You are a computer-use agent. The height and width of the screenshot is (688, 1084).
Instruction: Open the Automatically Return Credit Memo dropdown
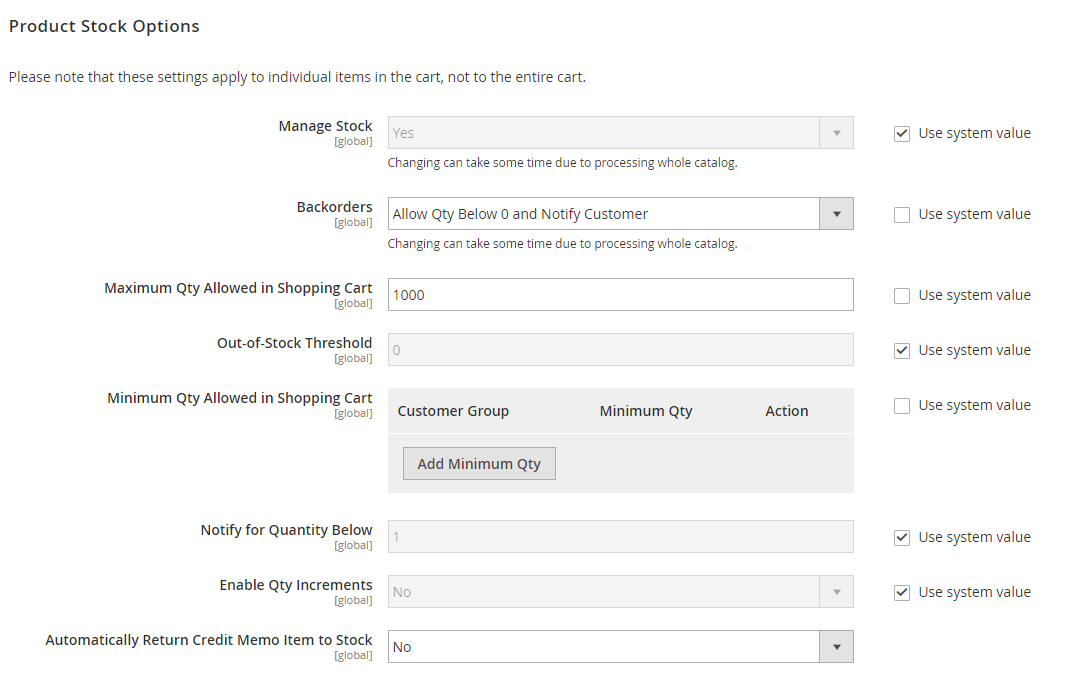[x=837, y=646]
